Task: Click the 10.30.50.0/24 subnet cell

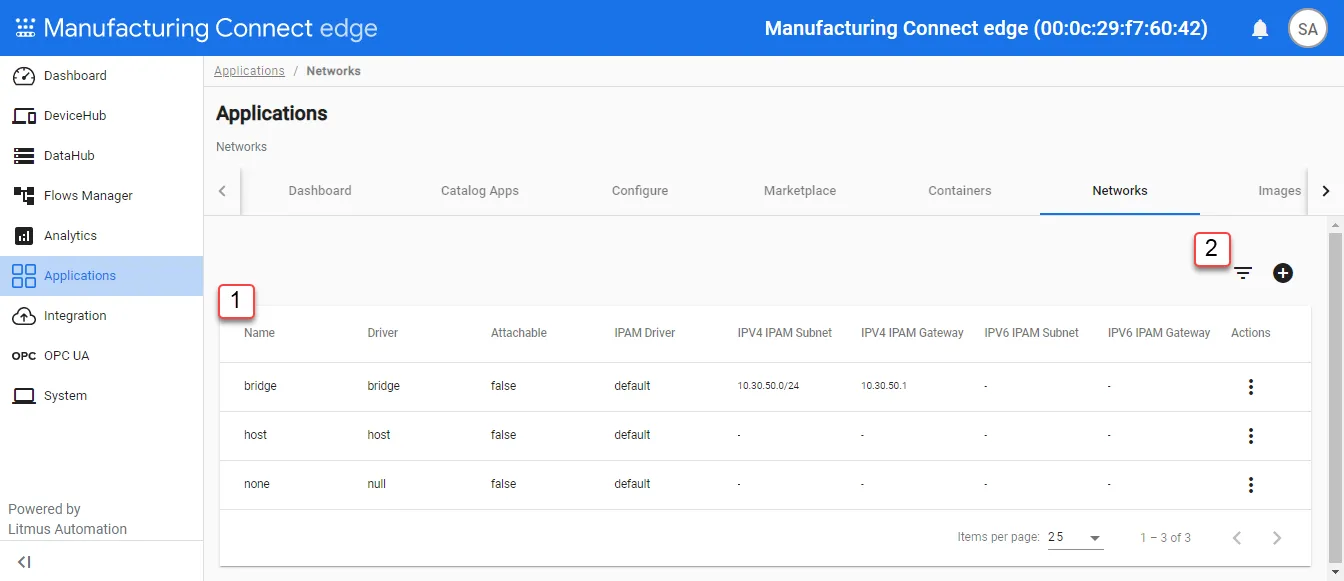Action: tap(769, 386)
